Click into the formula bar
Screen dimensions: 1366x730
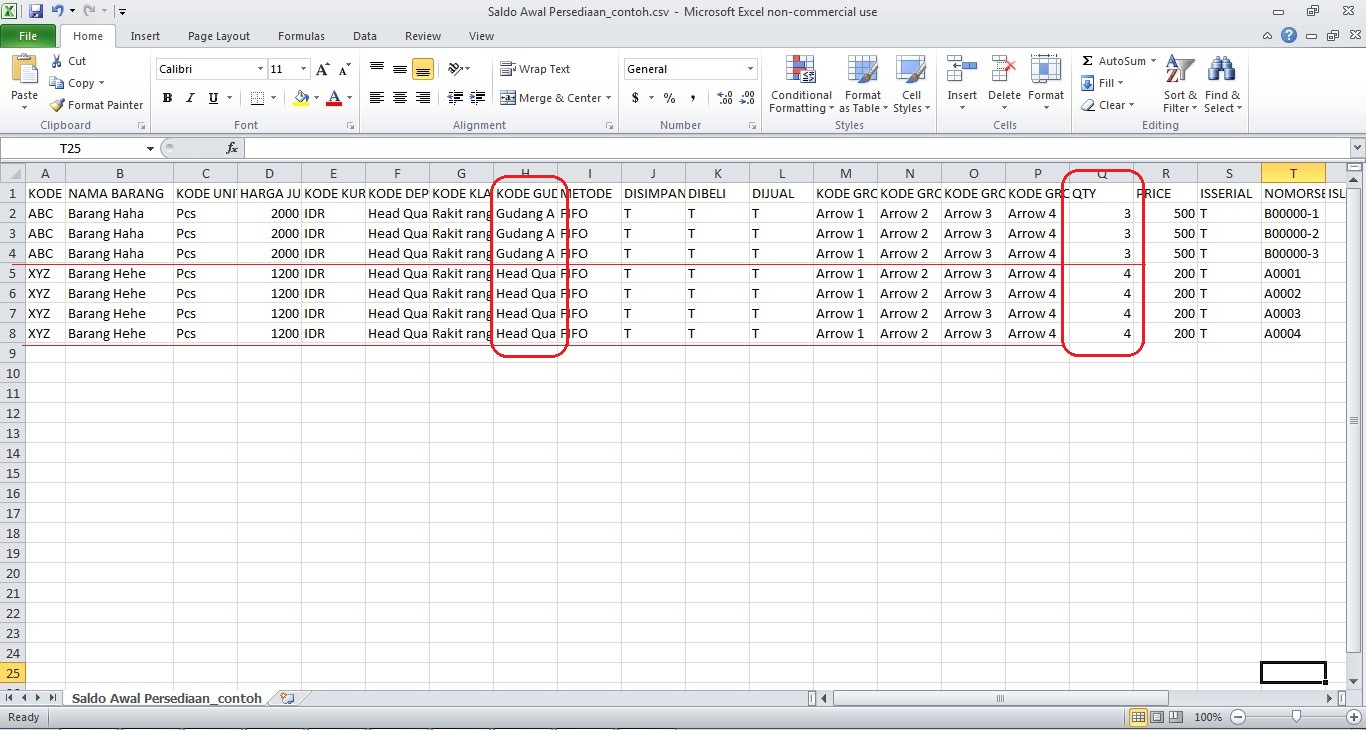tap(795, 148)
